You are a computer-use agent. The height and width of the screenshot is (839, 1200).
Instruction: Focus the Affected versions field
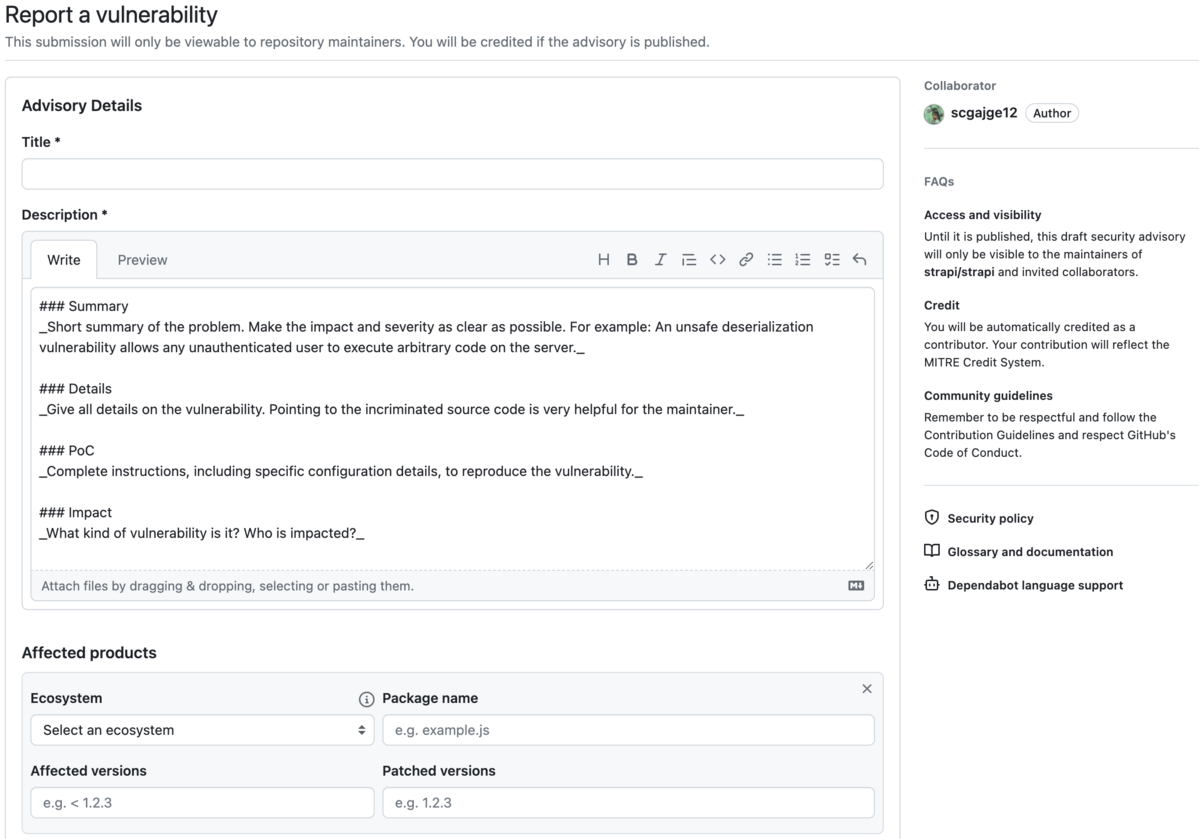tap(202, 803)
